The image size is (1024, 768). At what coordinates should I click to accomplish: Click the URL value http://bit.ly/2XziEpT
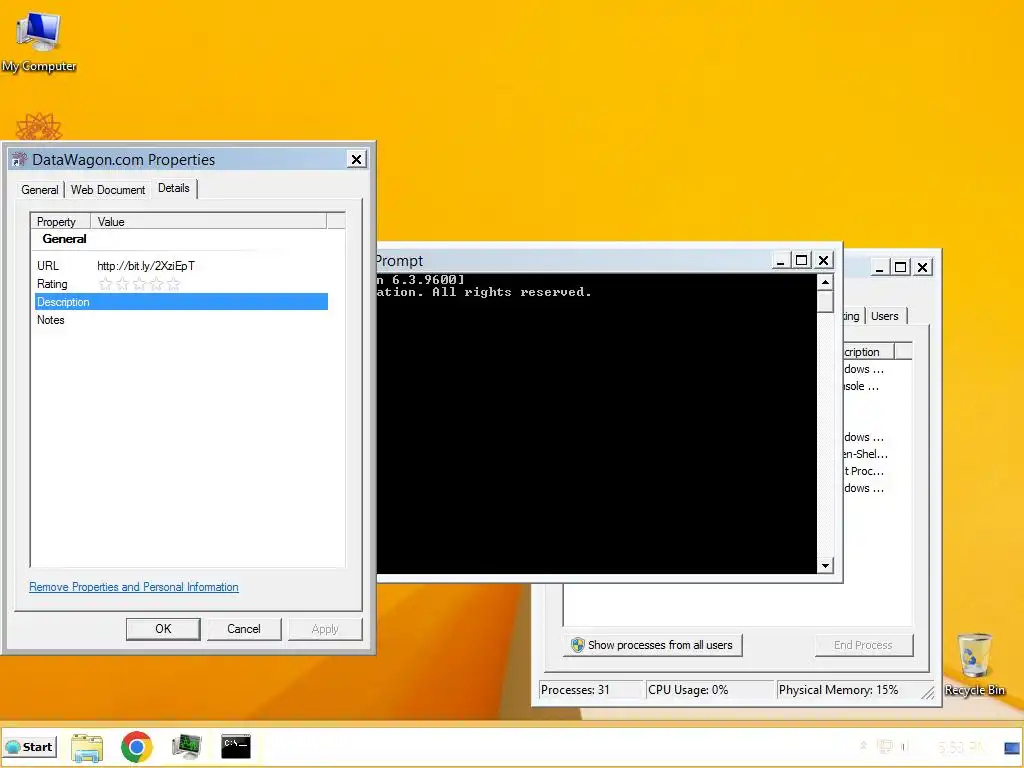(146, 266)
